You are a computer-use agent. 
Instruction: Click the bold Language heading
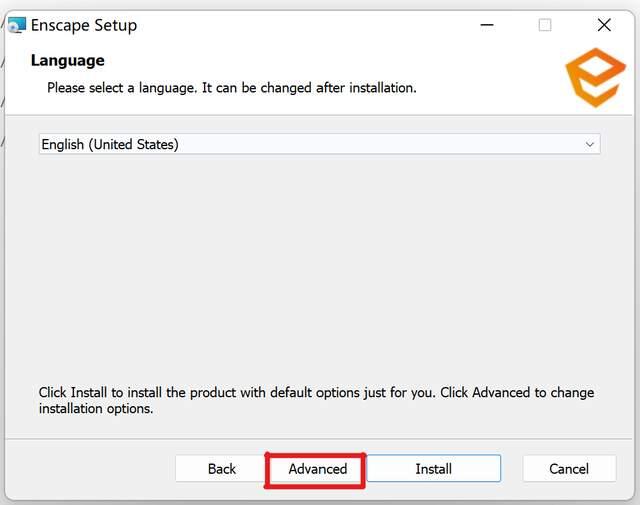tap(67, 61)
